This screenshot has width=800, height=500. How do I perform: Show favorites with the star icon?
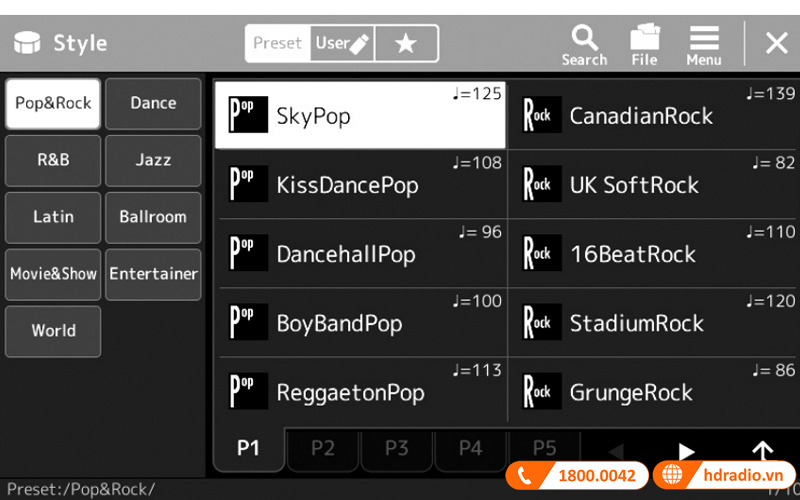click(x=406, y=44)
